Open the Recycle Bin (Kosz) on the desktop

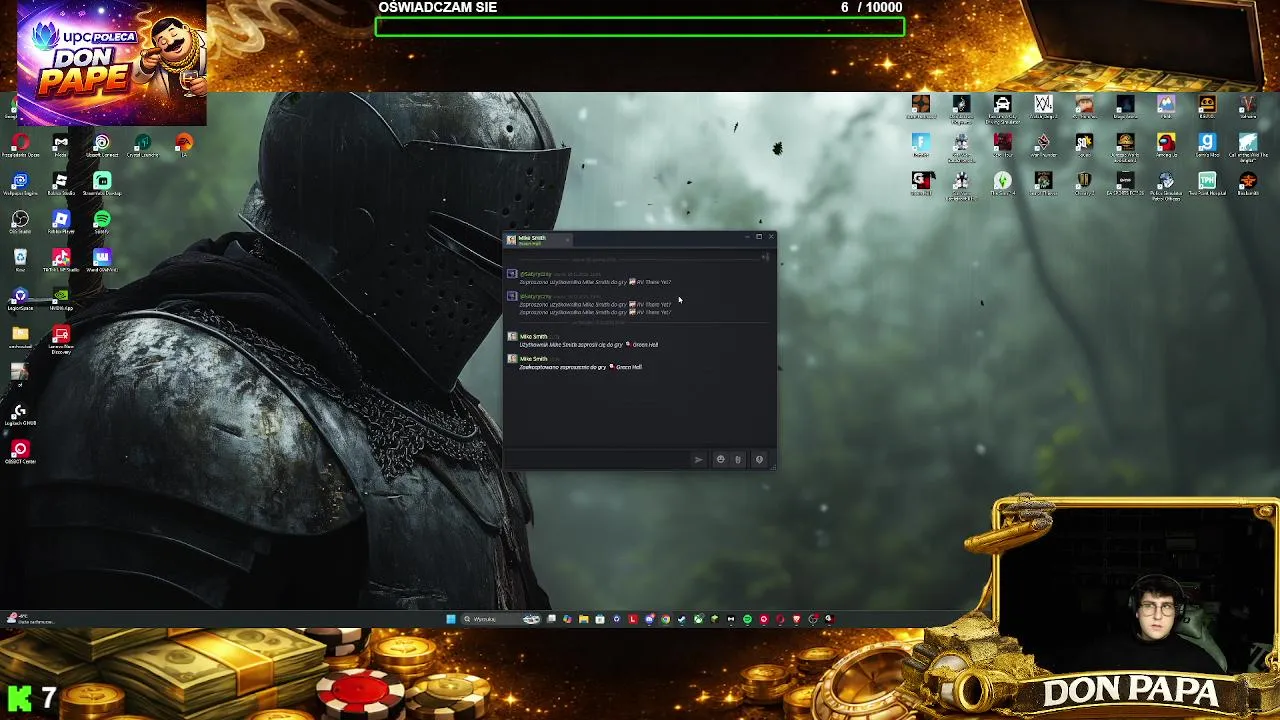click(x=20, y=260)
